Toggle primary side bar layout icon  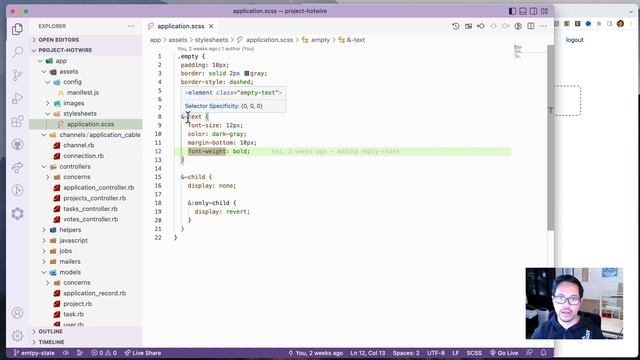(x=512, y=11)
